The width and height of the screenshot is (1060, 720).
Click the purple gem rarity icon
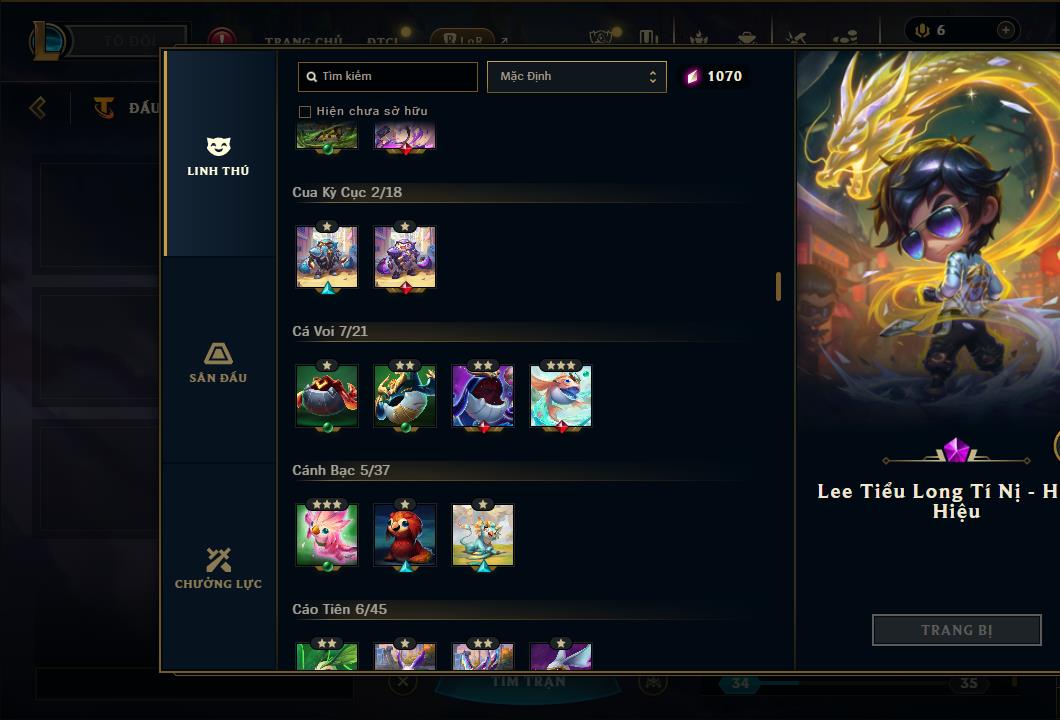pos(956,450)
